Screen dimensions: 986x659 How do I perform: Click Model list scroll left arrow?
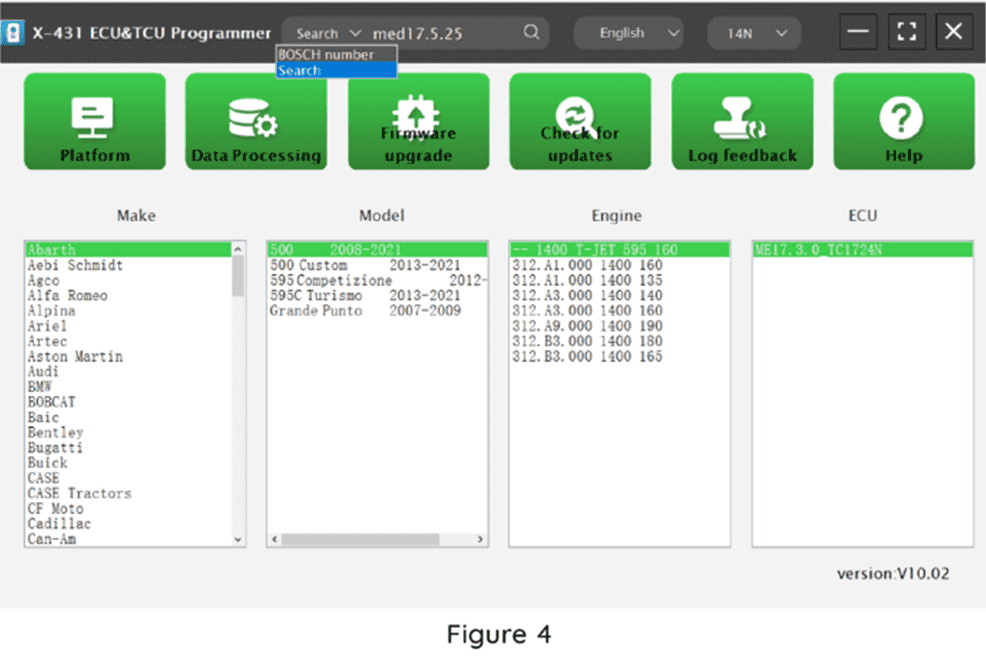[x=274, y=540]
